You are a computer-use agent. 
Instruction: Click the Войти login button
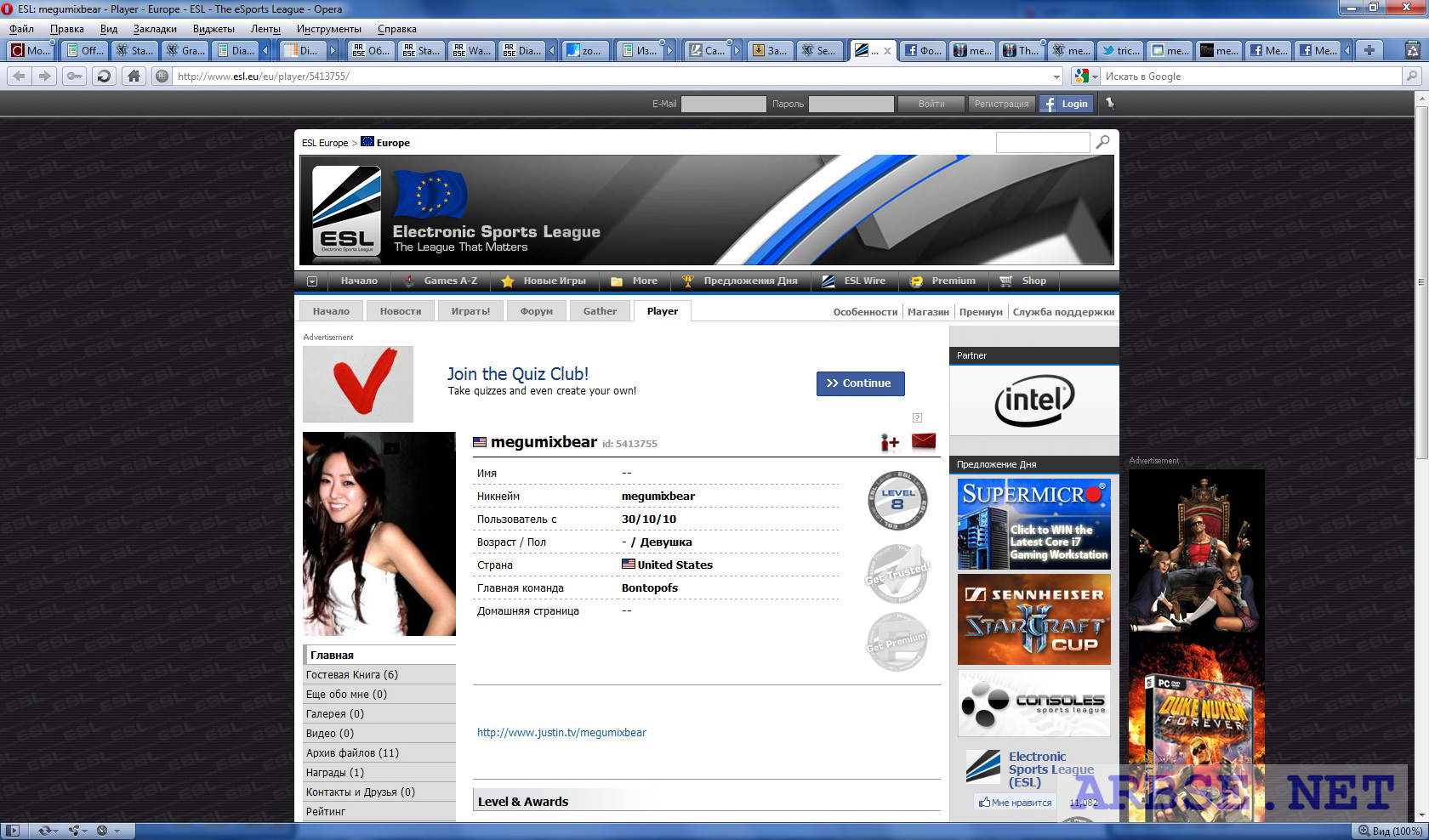click(x=931, y=104)
